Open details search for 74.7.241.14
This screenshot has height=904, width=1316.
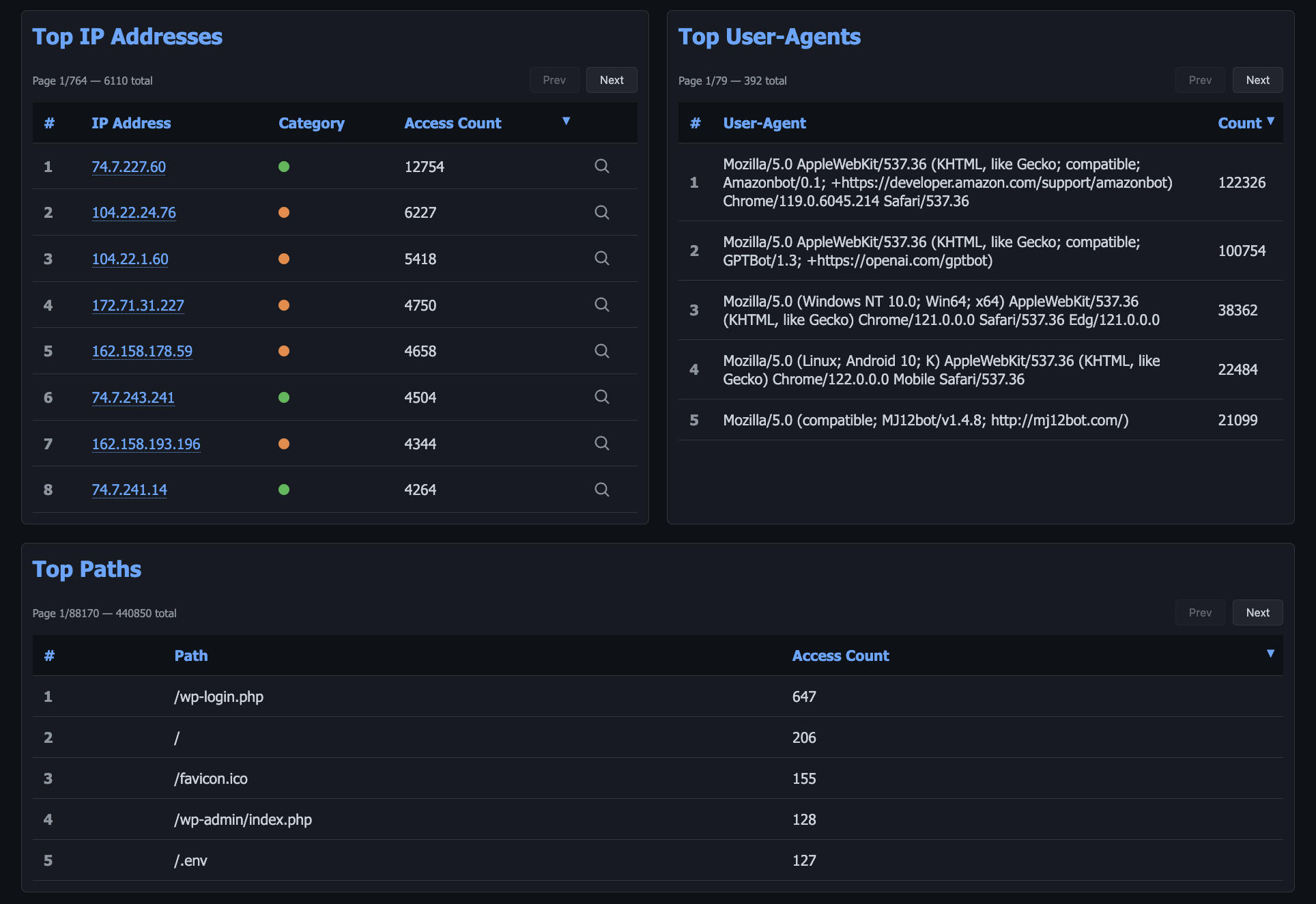coord(601,490)
